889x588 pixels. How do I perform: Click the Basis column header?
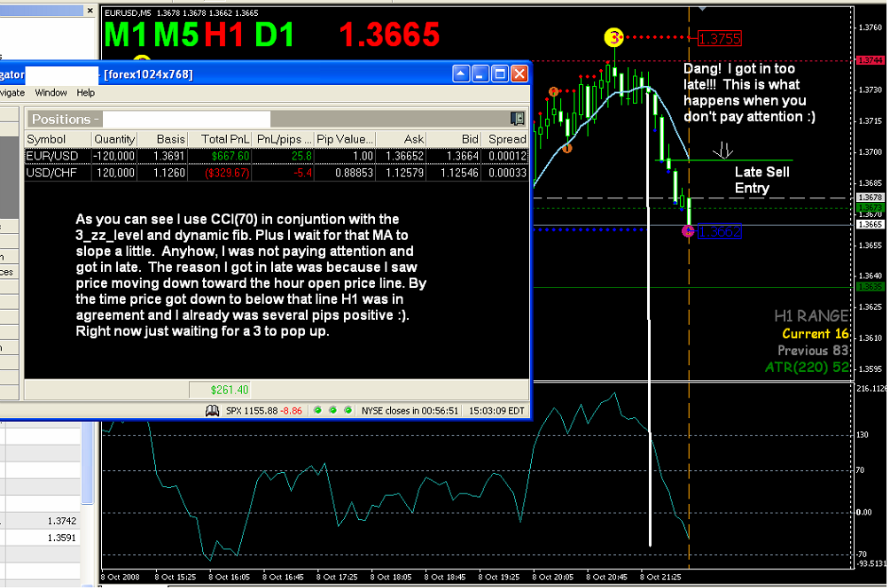click(162, 139)
